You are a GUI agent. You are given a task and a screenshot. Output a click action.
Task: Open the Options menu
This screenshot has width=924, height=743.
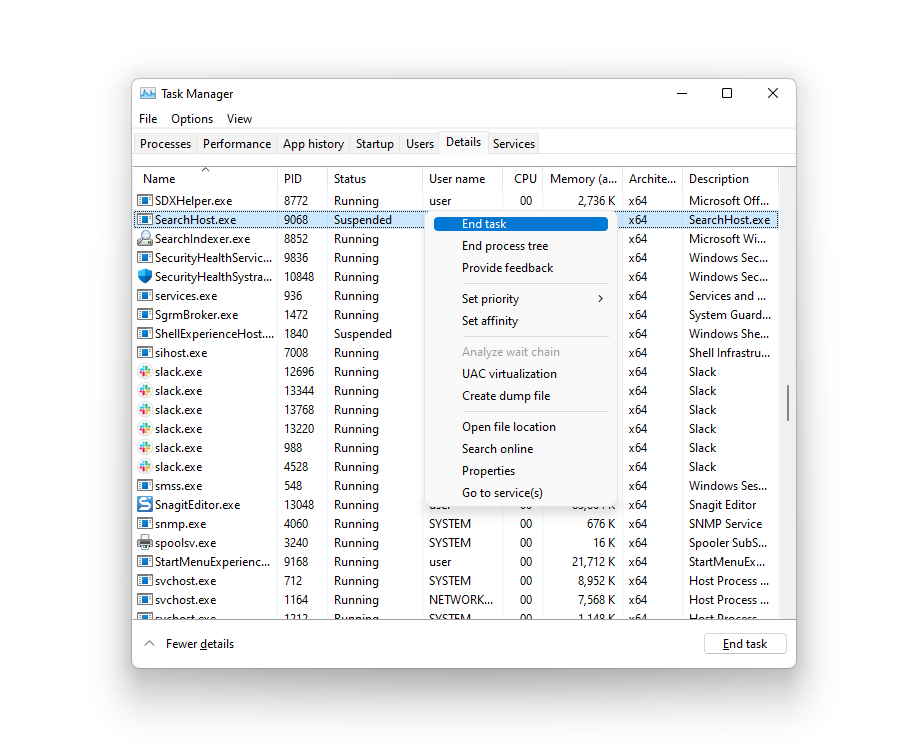pyautogui.click(x=192, y=119)
